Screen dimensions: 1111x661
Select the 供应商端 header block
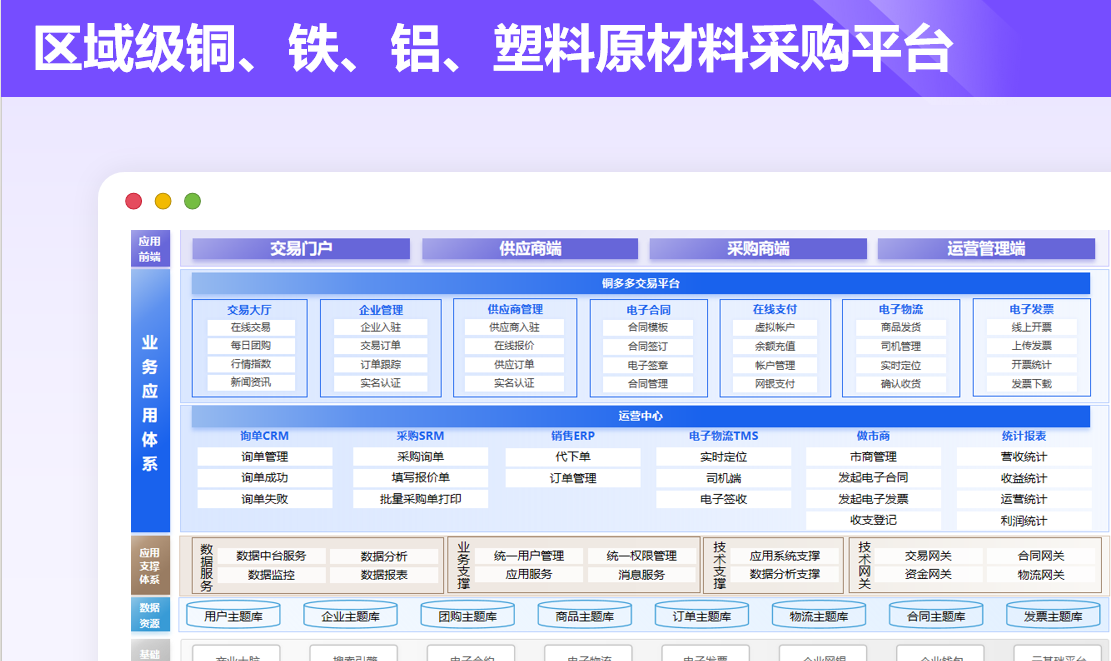click(530, 249)
